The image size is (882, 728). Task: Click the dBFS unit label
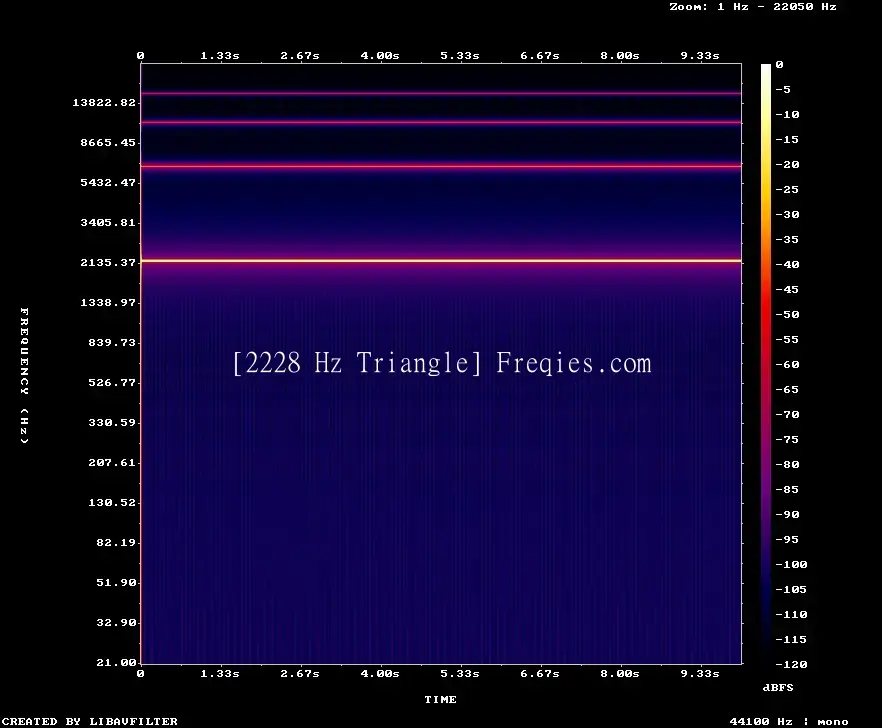click(778, 687)
